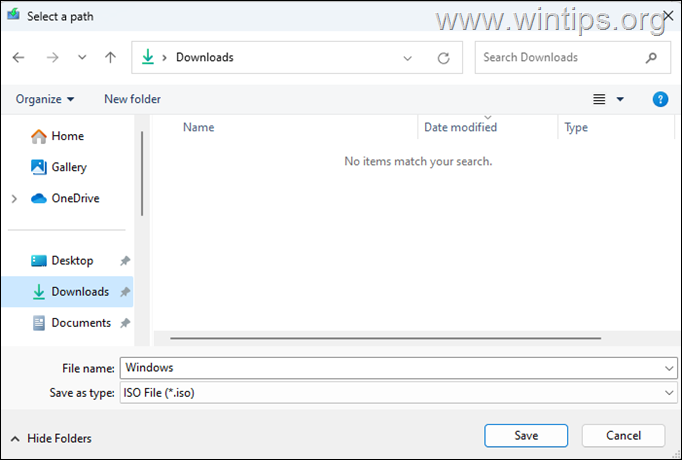Close the Select a path dialog
This screenshot has height=460, width=682.
pyautogui.click(x=669, y=16)
